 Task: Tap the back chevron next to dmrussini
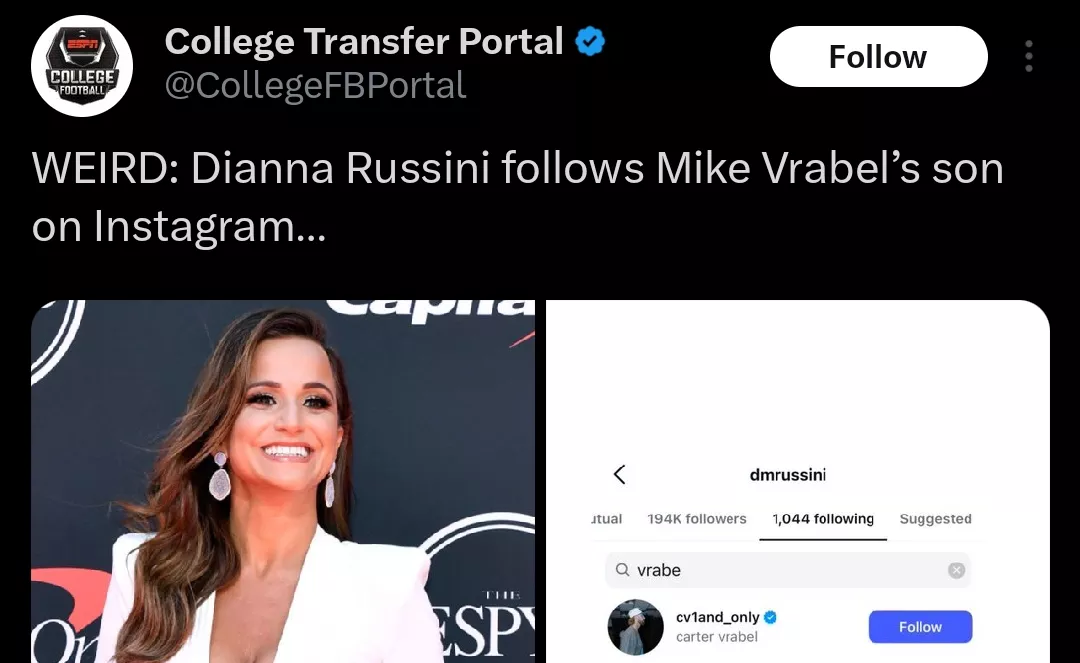619,474
